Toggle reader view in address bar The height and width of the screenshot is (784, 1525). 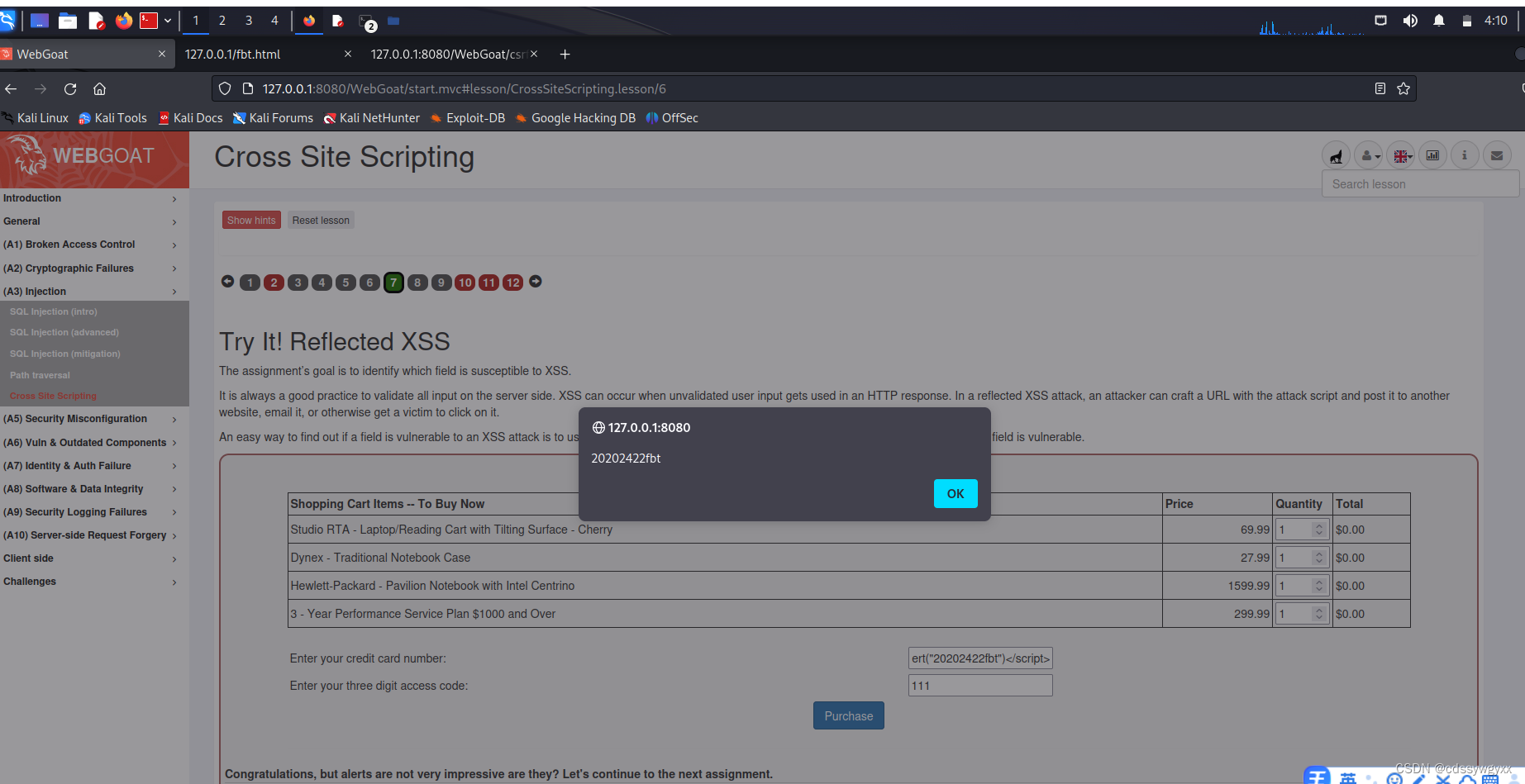point(1380,88)
